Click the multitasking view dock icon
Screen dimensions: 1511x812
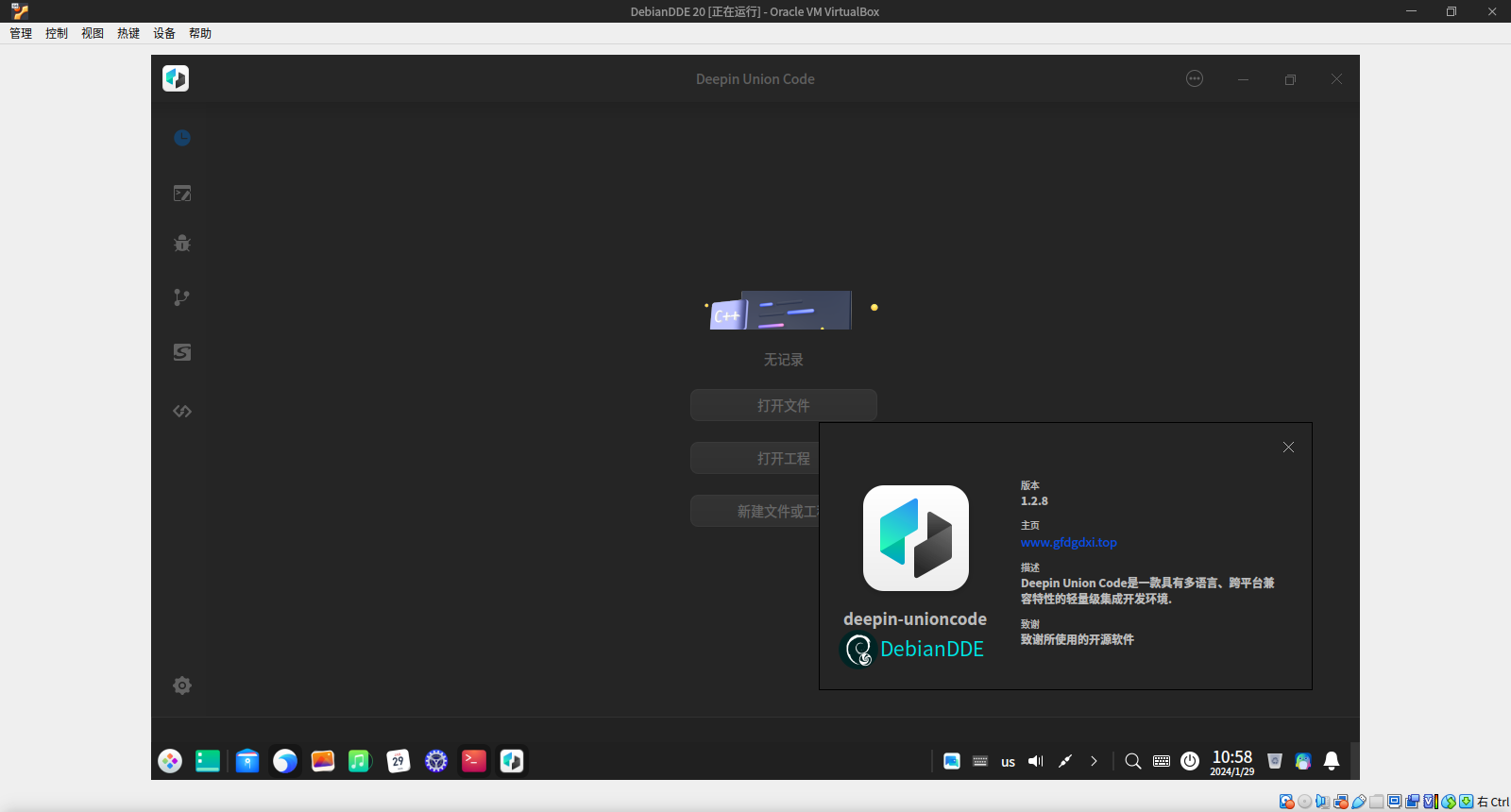click(208, 761)
